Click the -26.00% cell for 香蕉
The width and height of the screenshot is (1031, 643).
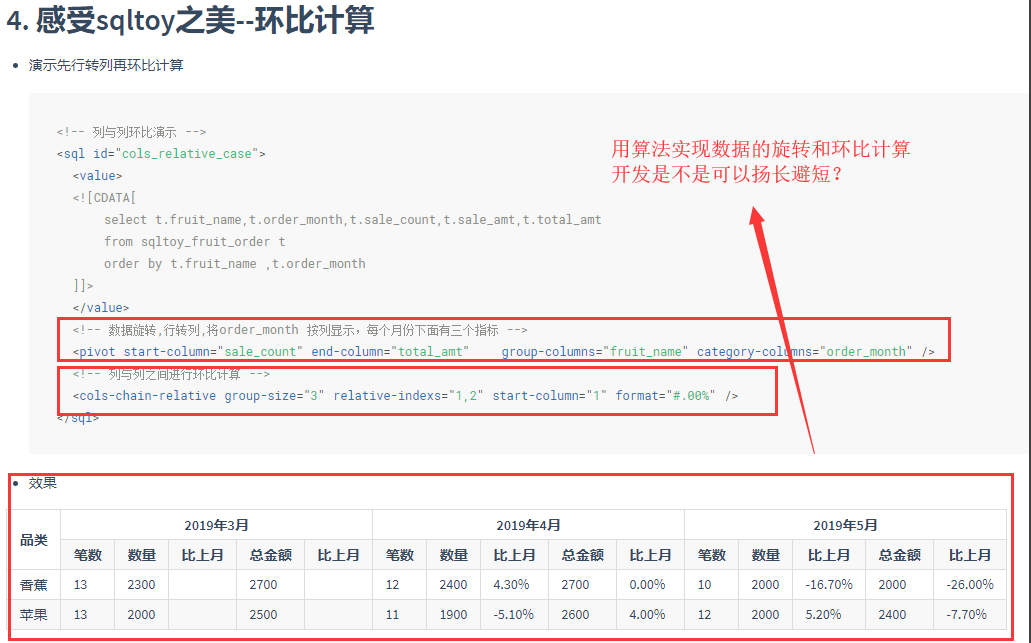pos(971,584)
